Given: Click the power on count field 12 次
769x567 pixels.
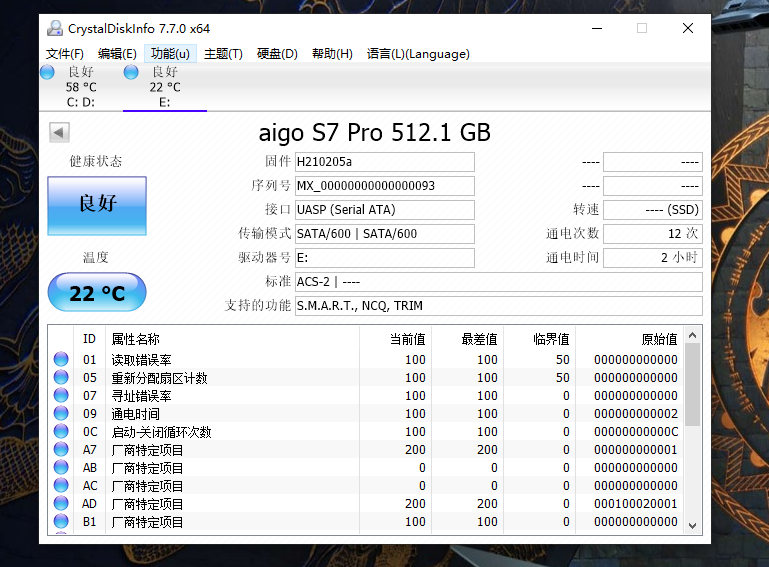Looking at the screenshot, I should (653, 234).
